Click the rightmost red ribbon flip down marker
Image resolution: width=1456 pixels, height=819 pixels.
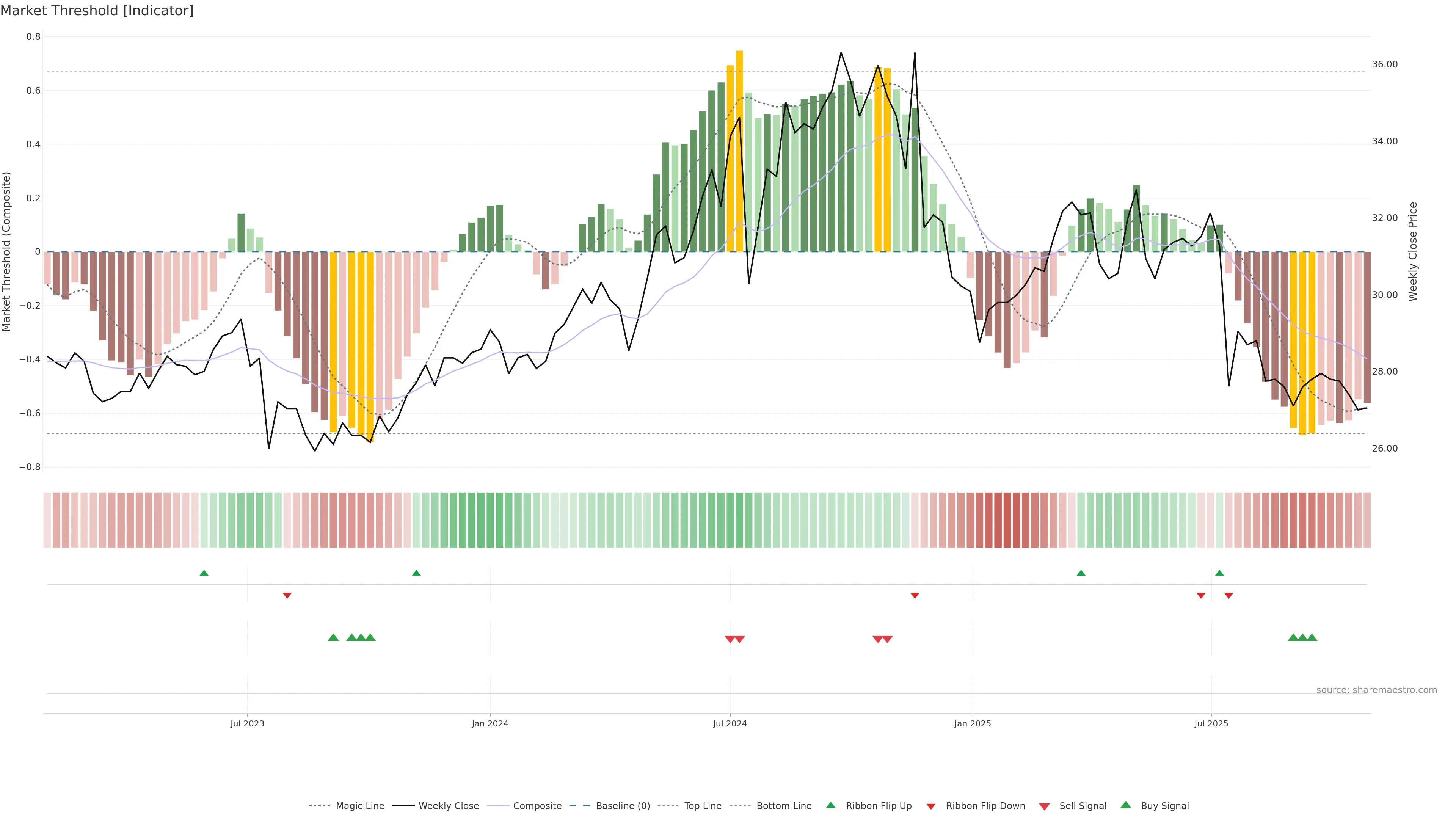[x=1229, y=596]
